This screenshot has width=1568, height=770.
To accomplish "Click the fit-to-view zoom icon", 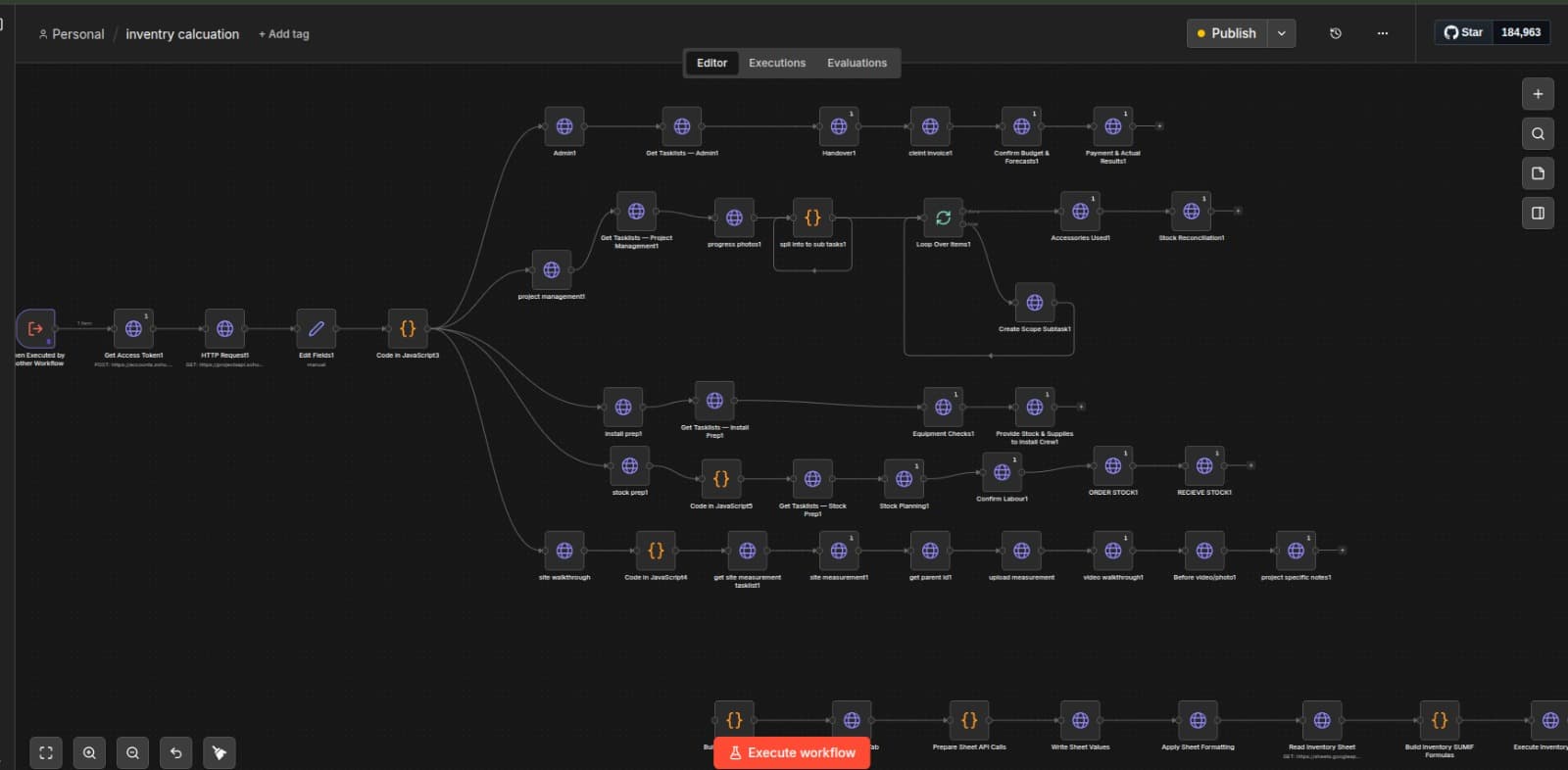I will 46,752.
